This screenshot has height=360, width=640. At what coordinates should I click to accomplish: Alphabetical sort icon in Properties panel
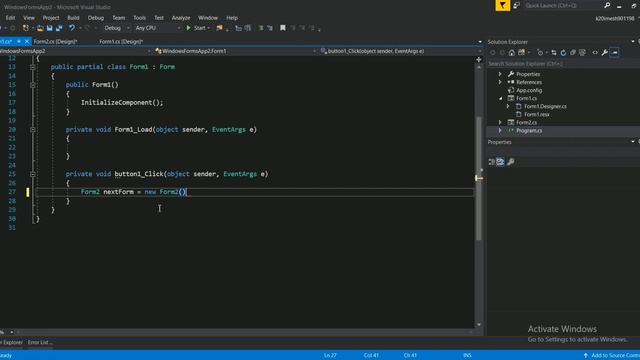point(500,162)
